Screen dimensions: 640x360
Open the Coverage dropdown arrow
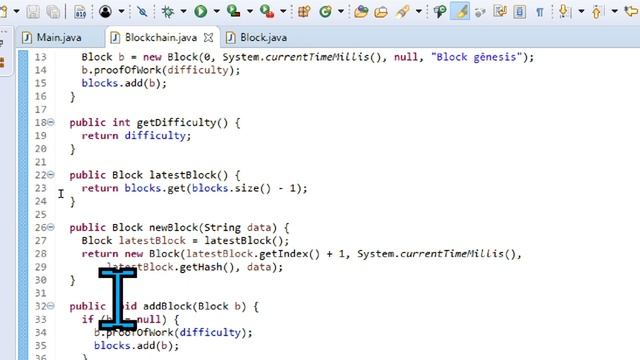(249, 11)
